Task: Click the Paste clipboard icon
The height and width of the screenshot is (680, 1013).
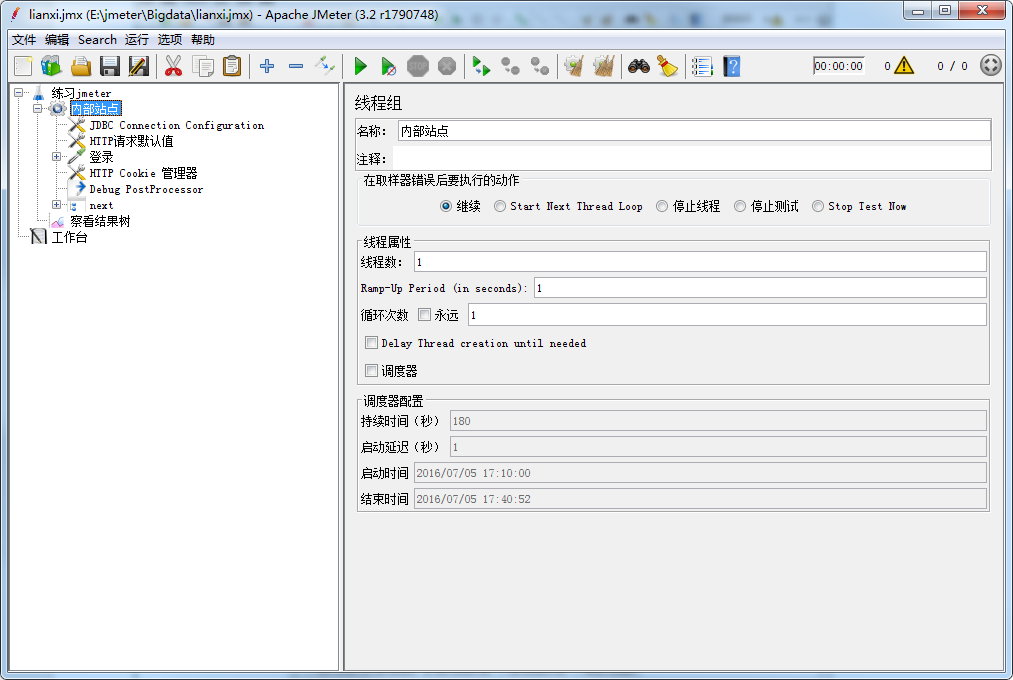Action: point(232,66)
